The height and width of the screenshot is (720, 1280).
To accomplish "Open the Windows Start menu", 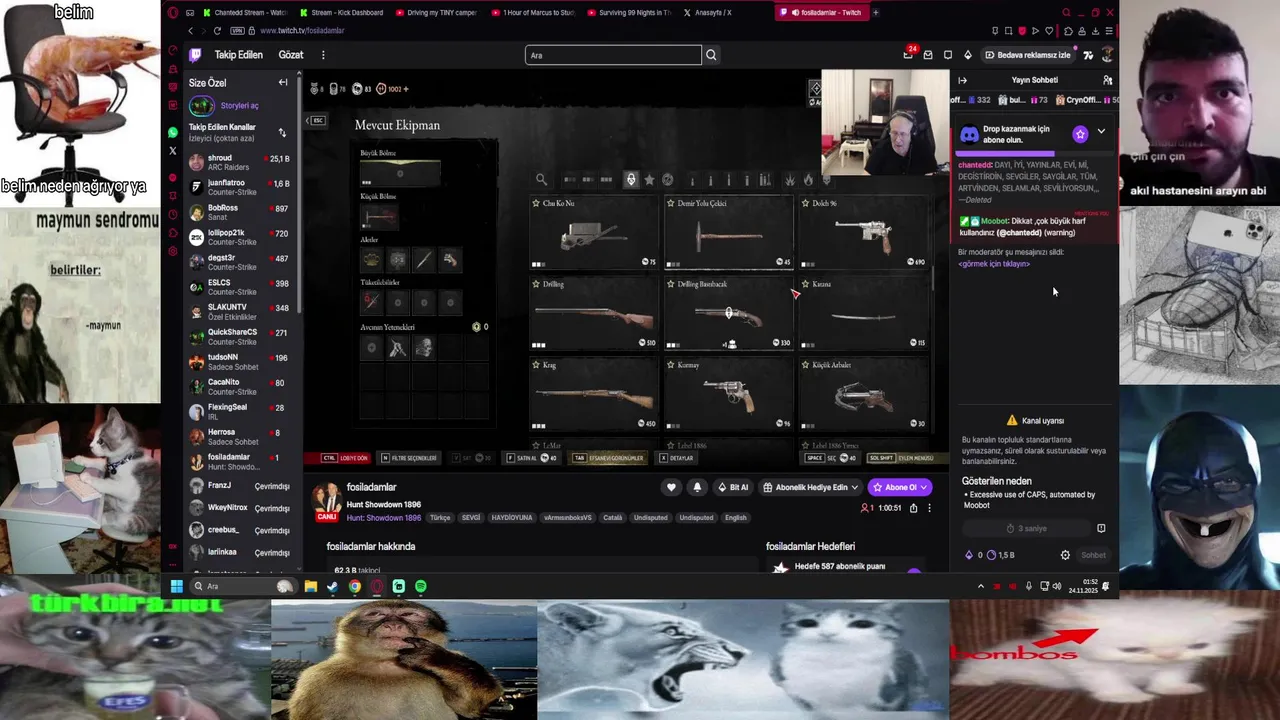I will coord(176,586).
